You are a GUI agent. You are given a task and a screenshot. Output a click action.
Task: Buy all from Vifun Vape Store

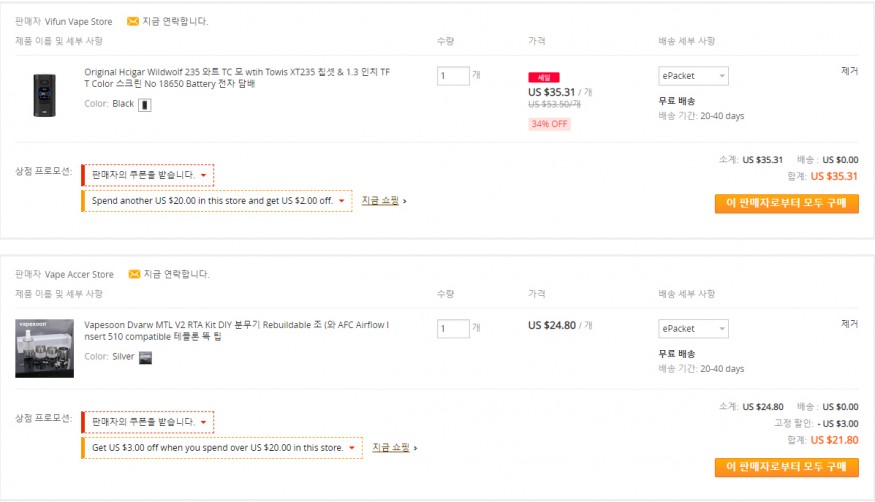pos(786,203)
